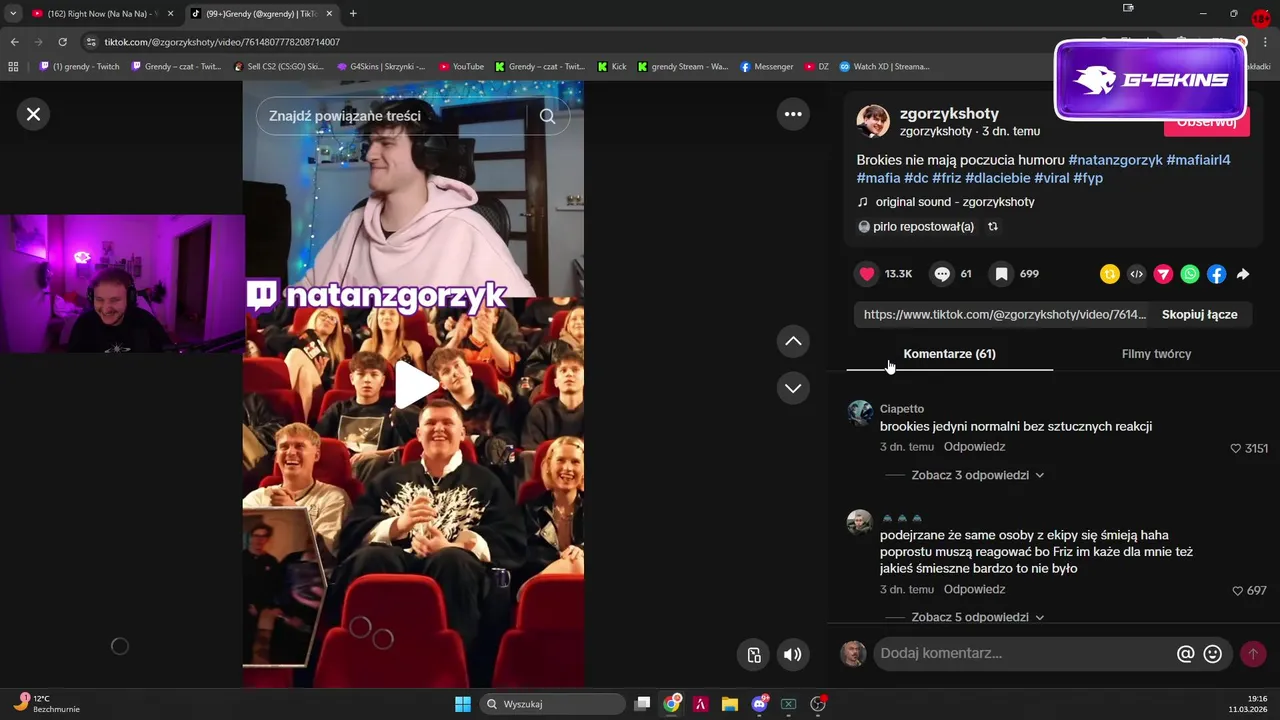Screen dimensions: 1280x720
Task: Play the paused TikTok video
Action: point(415,385)
